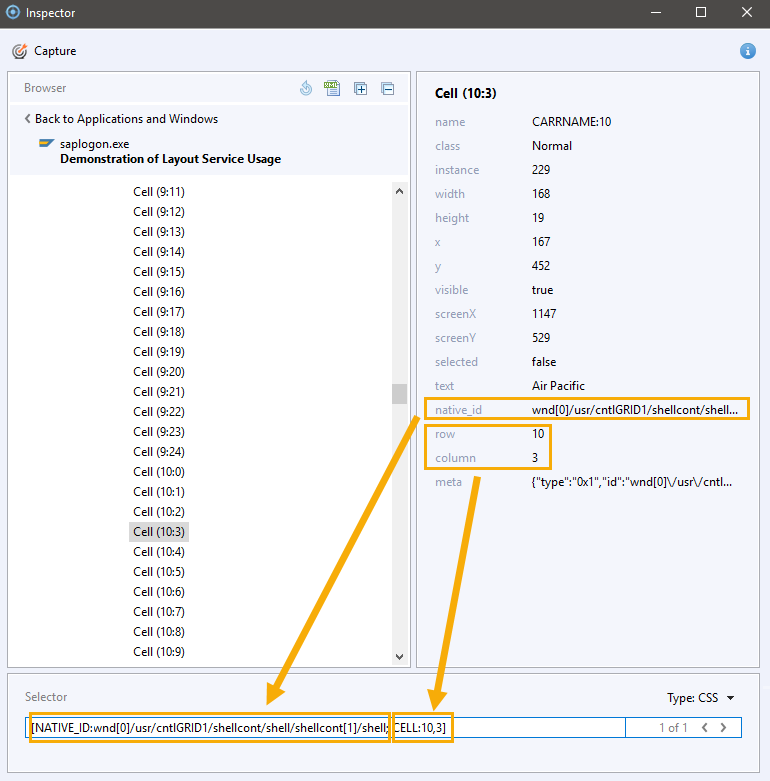Image resolution: width=770 pixels, height=781 pixels.
Task: Click the tree scrollbar down arrow
Action: coord(399,656)
